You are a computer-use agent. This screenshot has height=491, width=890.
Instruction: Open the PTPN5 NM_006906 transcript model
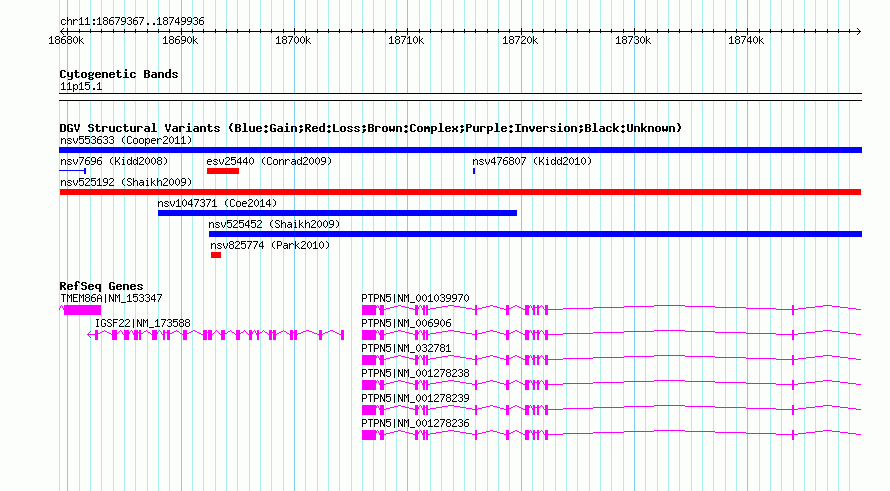click(611, 334)
